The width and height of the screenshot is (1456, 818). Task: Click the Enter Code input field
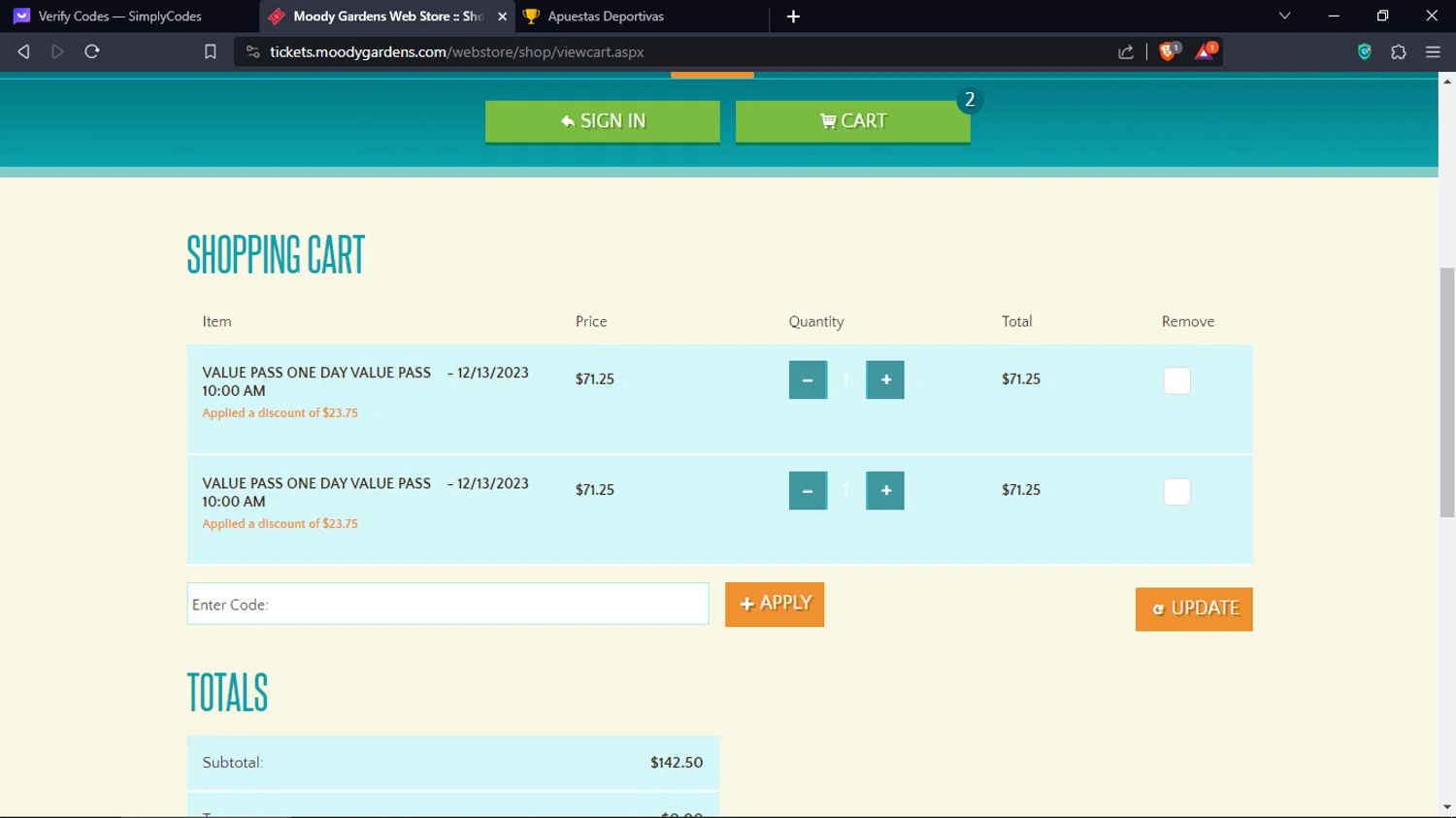point(447,604)
